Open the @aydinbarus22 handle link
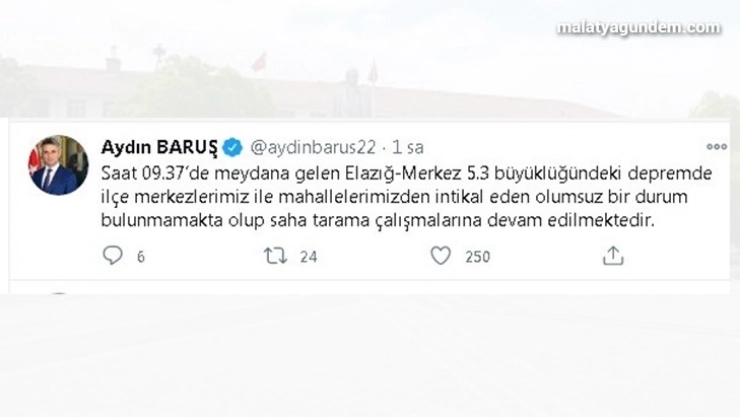 pyautogui.click(x=312, y=148)
